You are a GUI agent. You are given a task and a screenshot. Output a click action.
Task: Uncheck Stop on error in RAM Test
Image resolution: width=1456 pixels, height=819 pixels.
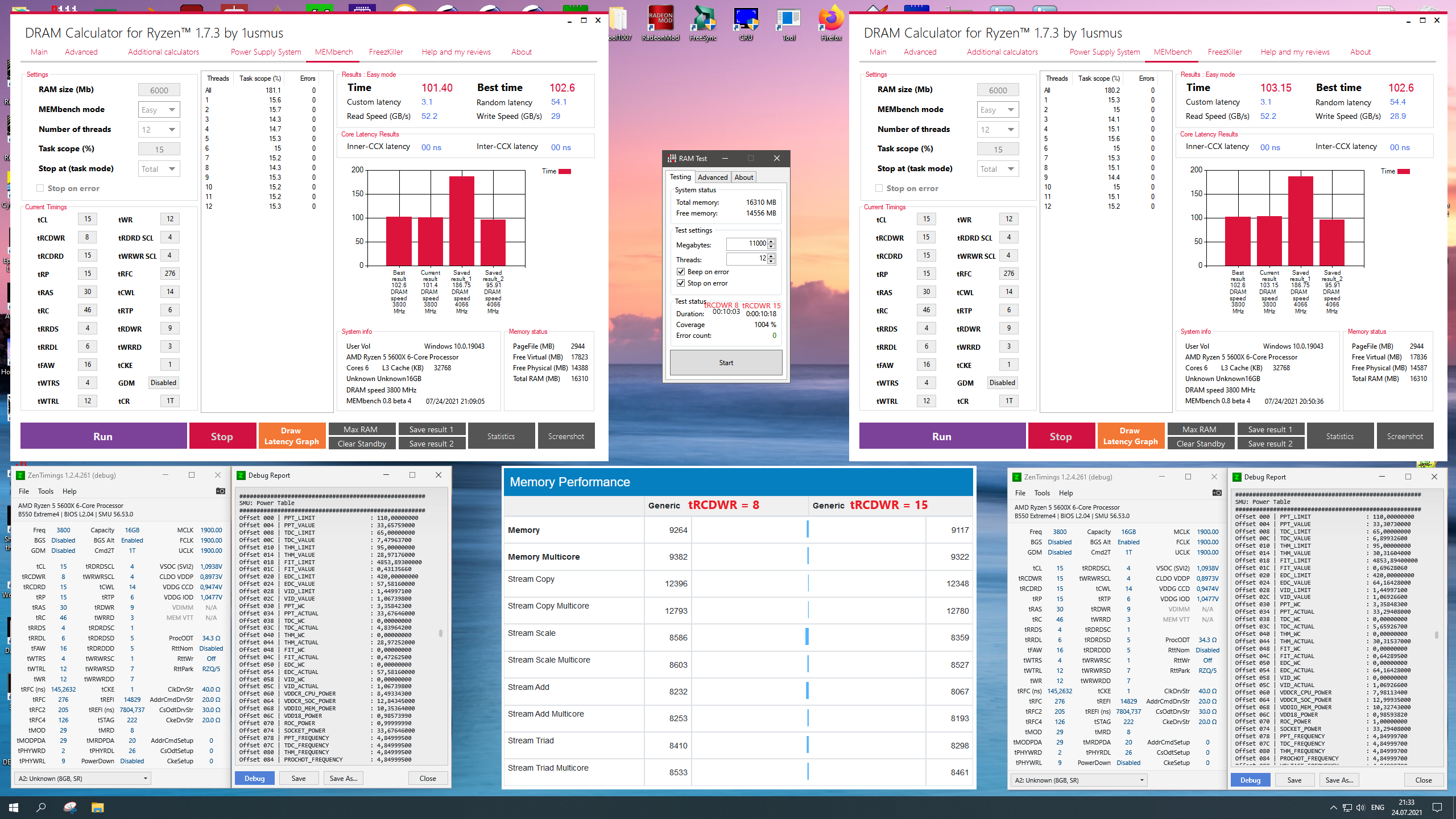(x=681, y=283)
